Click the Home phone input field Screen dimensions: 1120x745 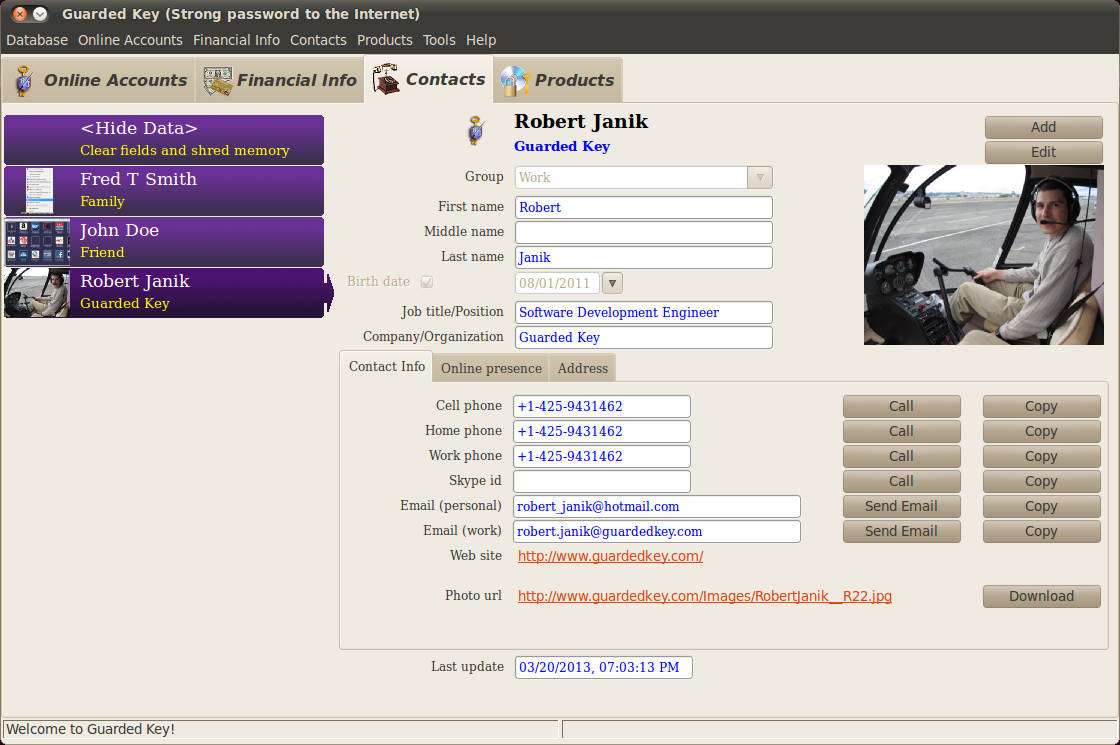click(602, 431)
